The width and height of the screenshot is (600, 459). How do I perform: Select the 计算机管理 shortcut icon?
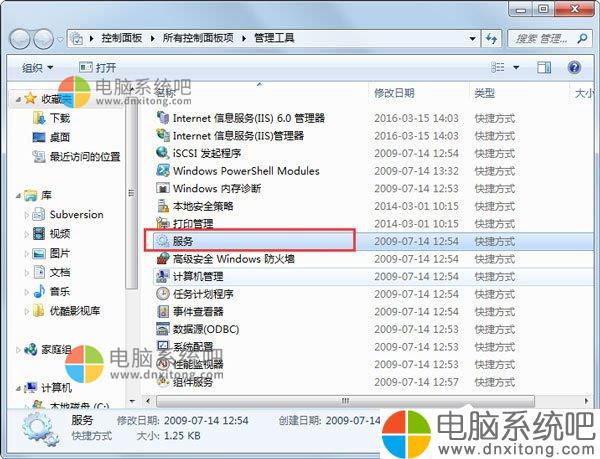click(x=164, y=277)
